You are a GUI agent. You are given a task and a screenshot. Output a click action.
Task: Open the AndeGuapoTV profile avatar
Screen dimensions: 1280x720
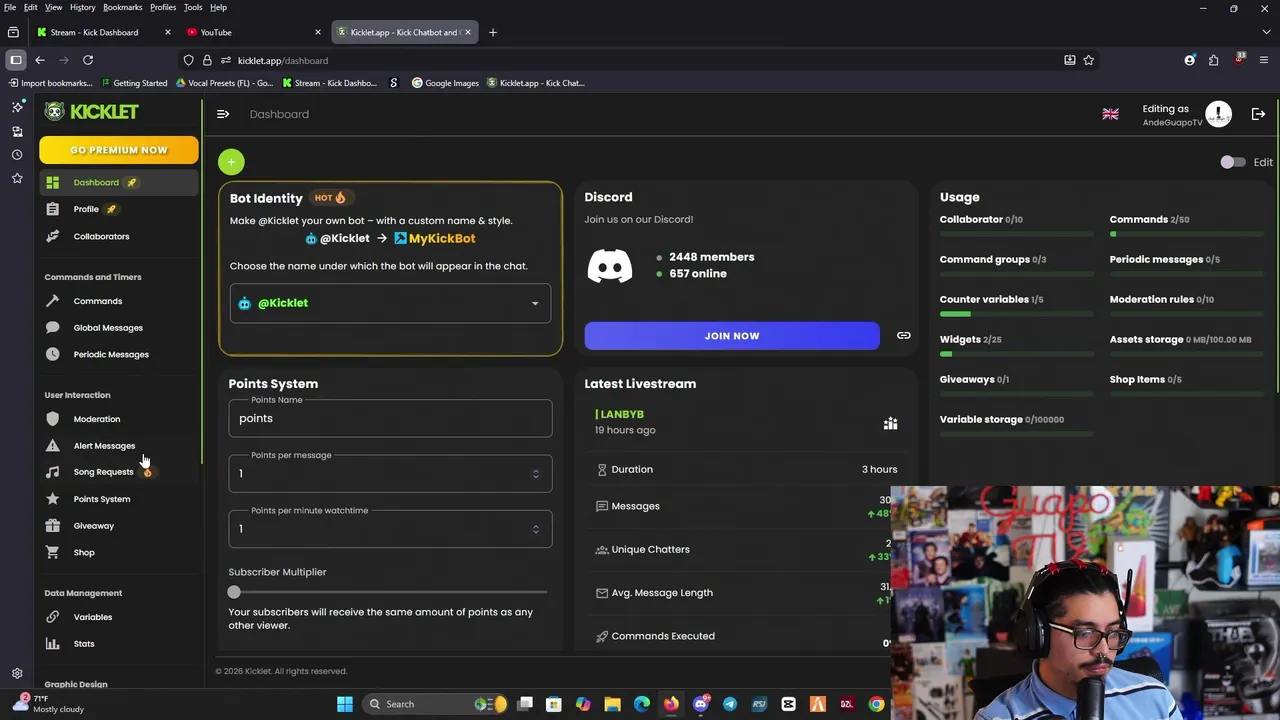click(1218, 114)
